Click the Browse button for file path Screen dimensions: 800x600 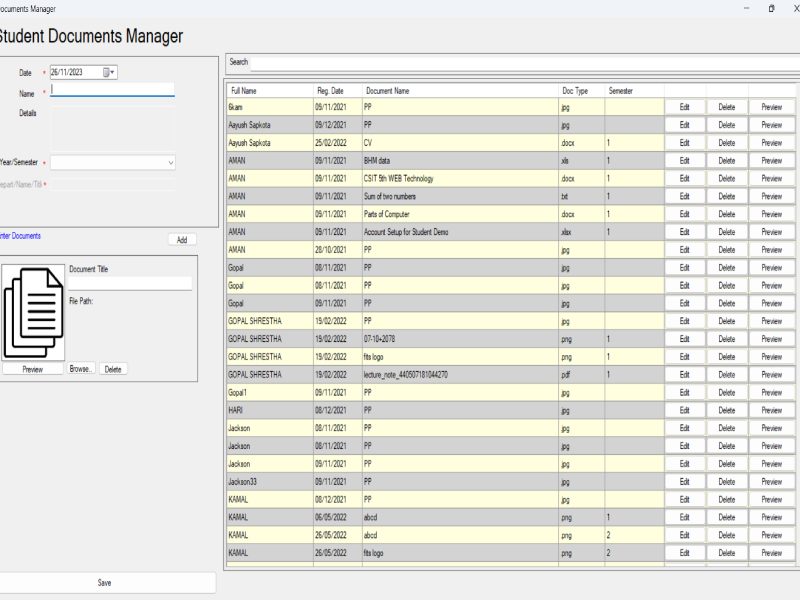point(81,369)
